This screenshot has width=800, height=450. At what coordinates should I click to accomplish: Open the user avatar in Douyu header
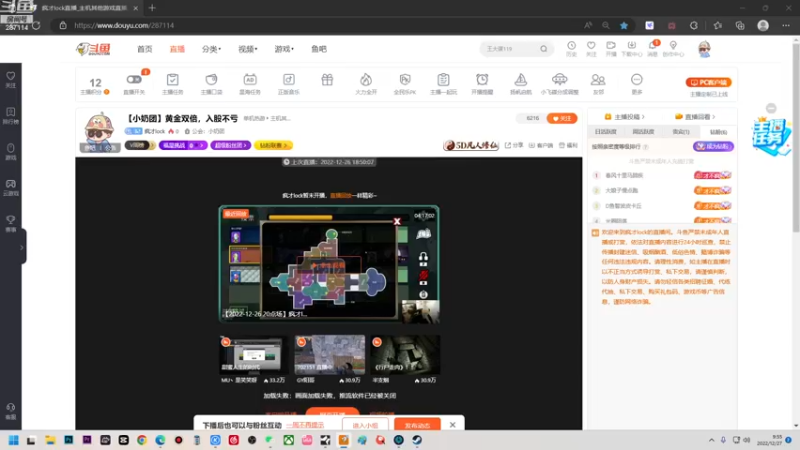tap(705, 49)
